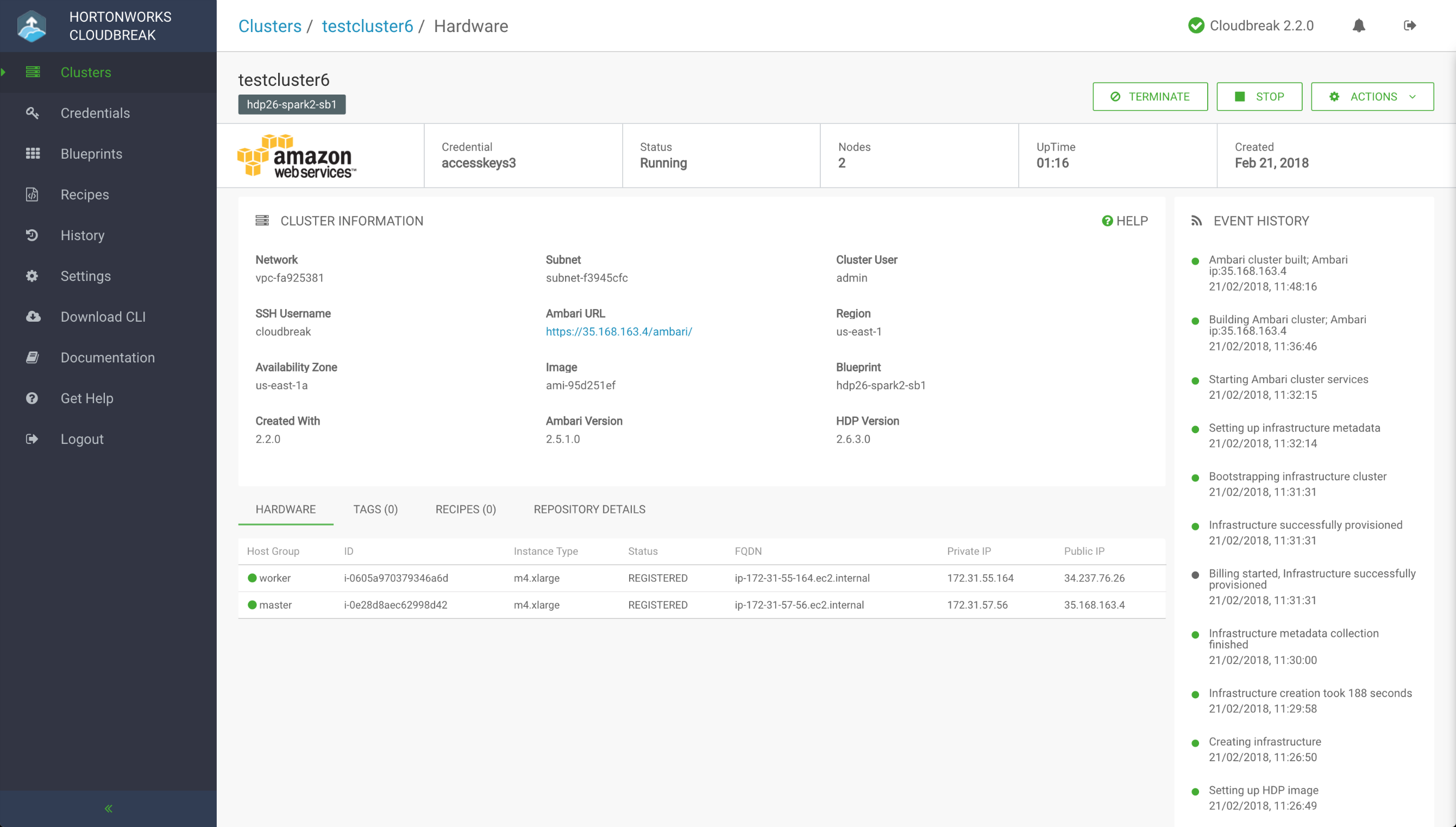Click the Event History RSS icon
The image size is (1456, 827).
coord(1196,221)
